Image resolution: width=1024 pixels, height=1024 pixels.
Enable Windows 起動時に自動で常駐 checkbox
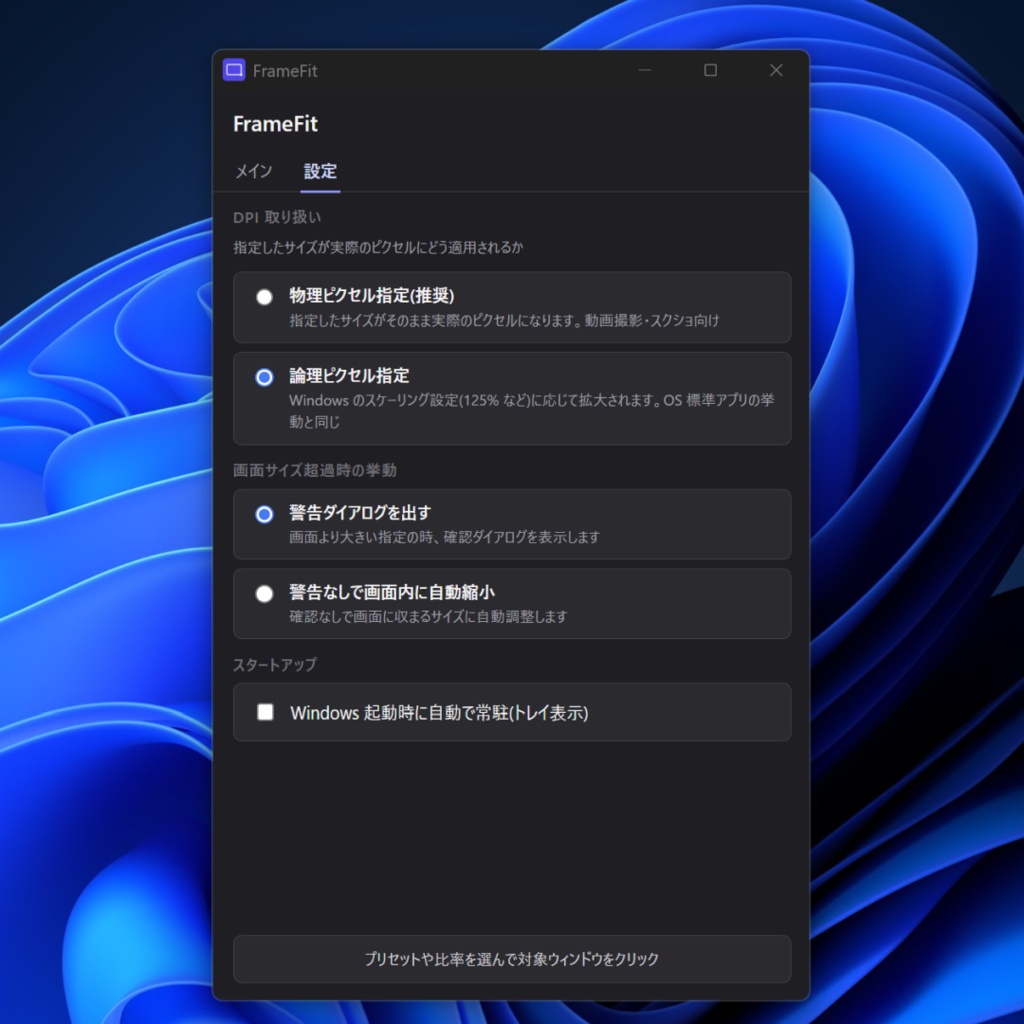(x=265, y=712)
